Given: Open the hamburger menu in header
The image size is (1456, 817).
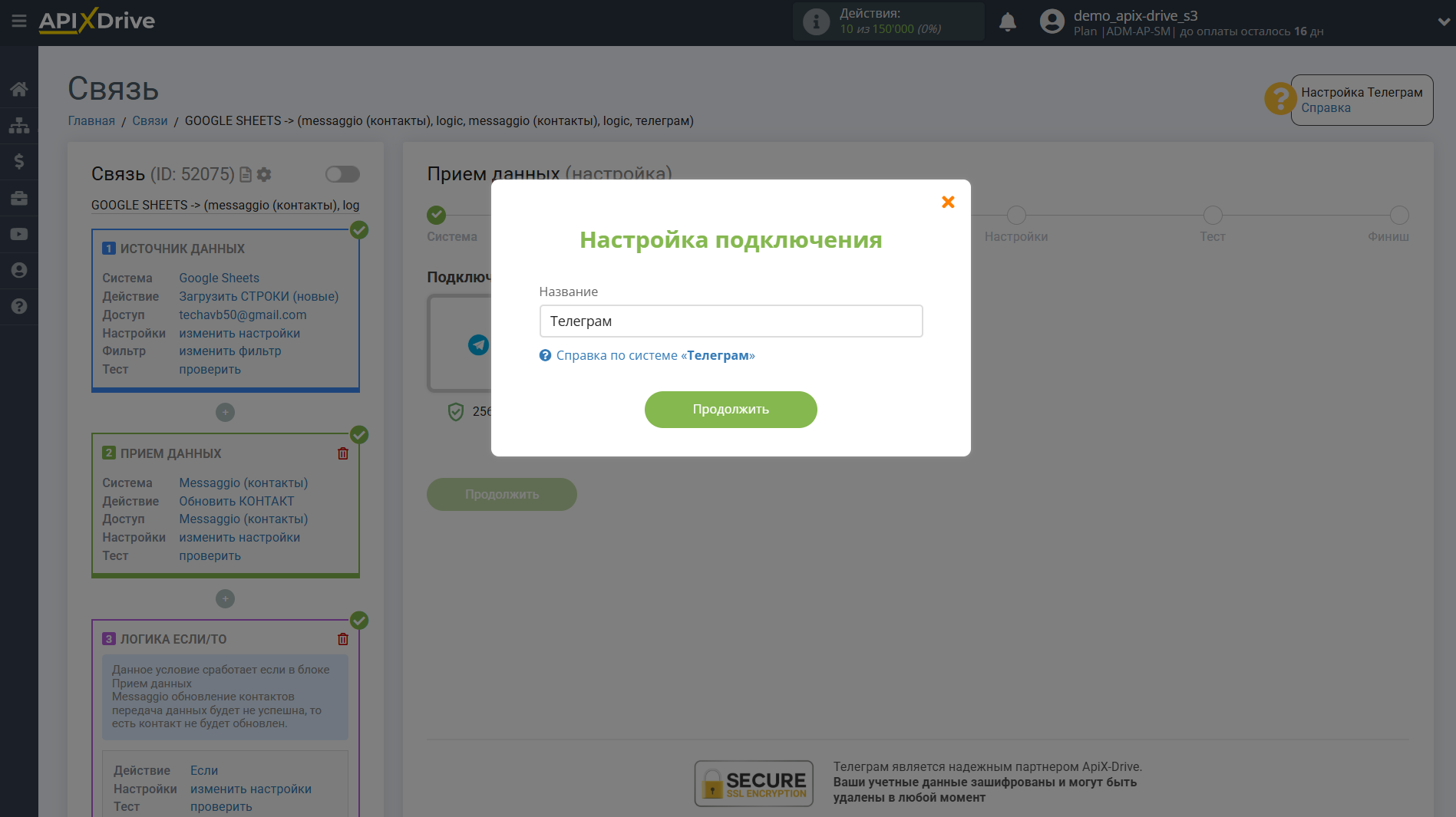Looking at the screenshot, I should 19,21.
